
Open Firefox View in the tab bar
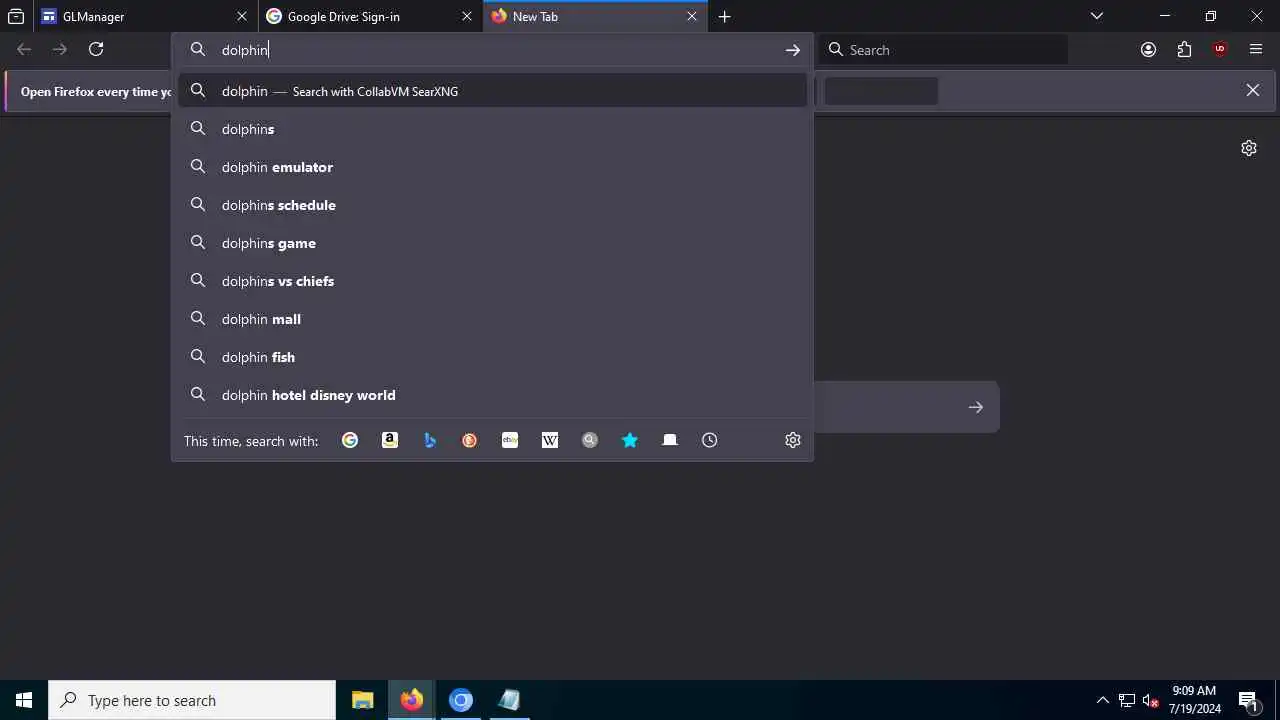tap(16, 16)
